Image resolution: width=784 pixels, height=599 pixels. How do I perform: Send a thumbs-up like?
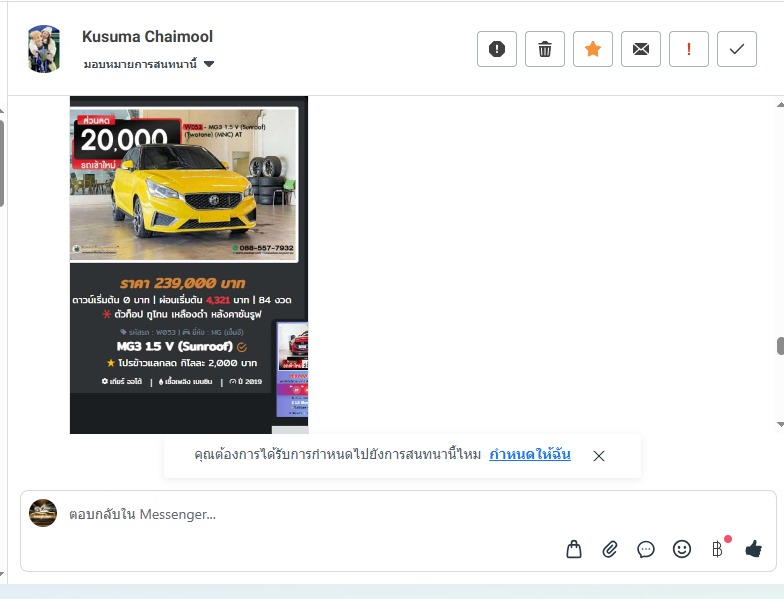click(x=754, y=549)
